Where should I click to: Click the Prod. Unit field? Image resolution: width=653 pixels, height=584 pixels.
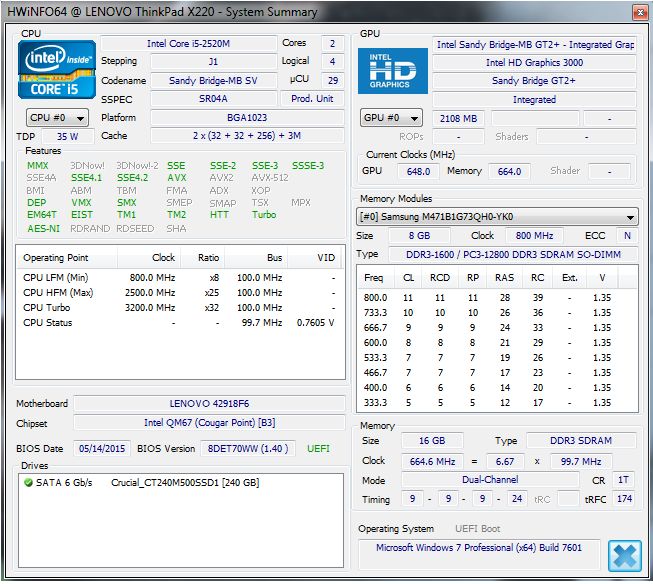coord(312,99)
